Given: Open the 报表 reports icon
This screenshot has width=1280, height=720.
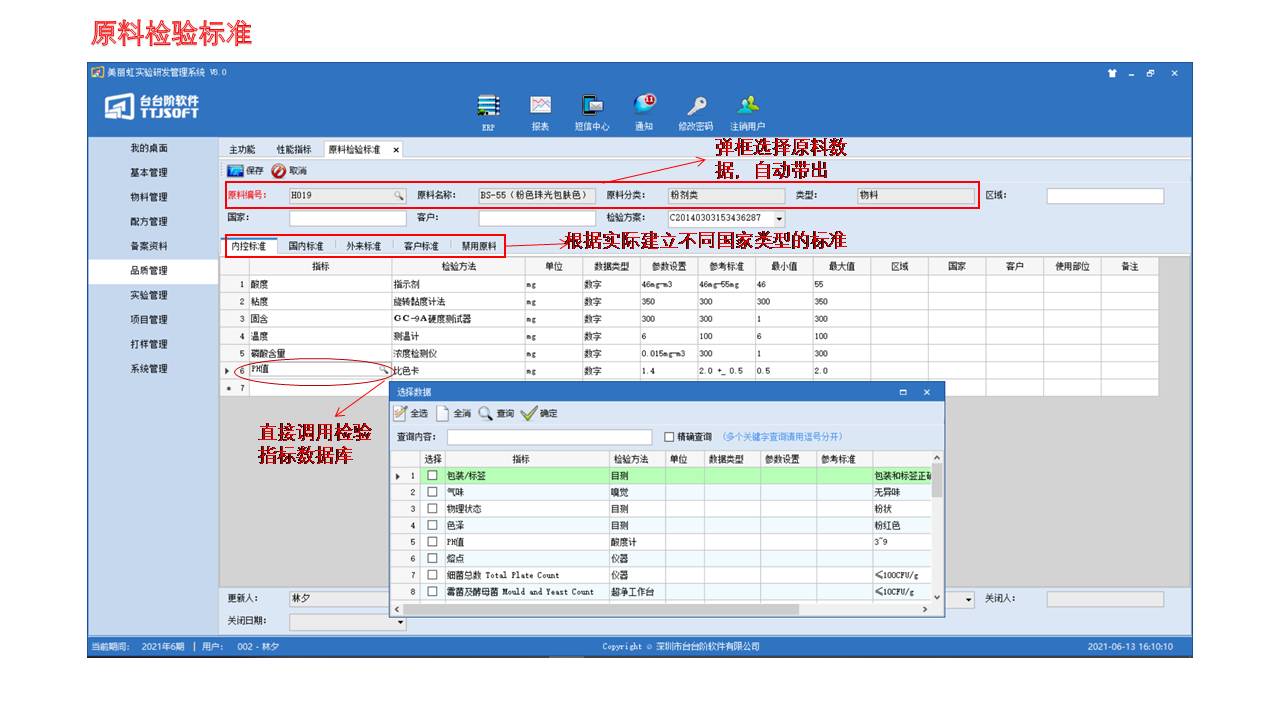Looking at the screenshot, I should (x=540, y=105).
